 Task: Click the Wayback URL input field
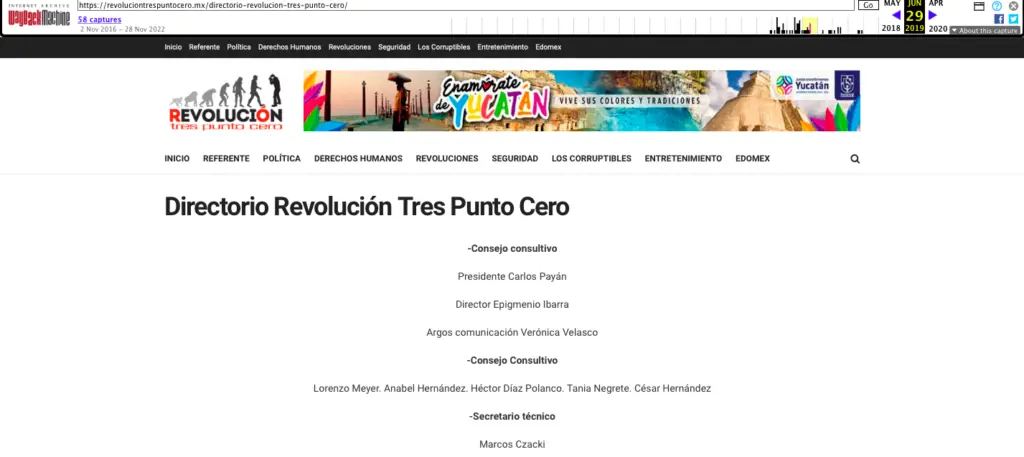[x=465, y=5]
